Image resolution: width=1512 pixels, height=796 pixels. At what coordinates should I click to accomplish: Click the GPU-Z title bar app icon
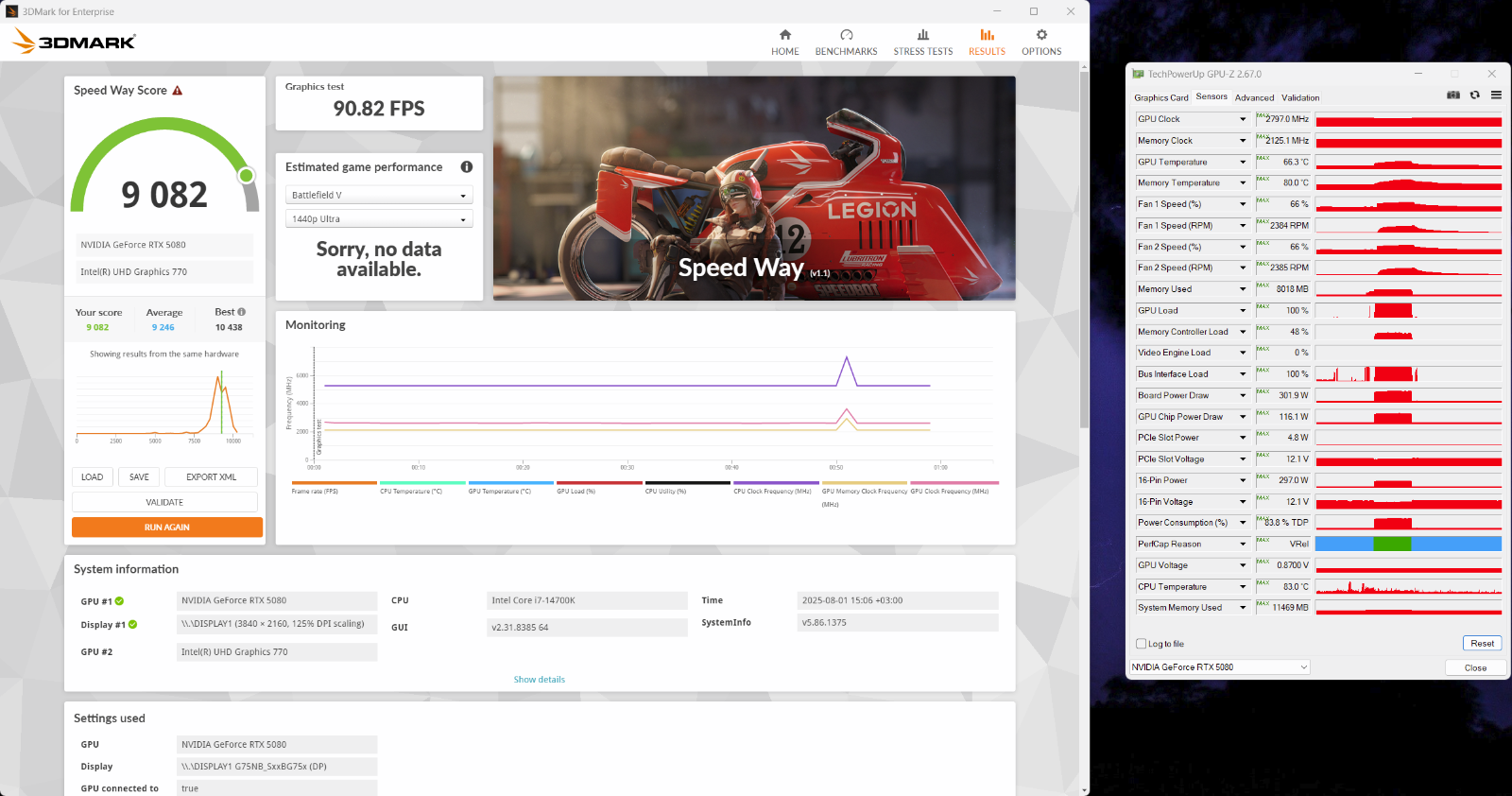[1139, 74]
